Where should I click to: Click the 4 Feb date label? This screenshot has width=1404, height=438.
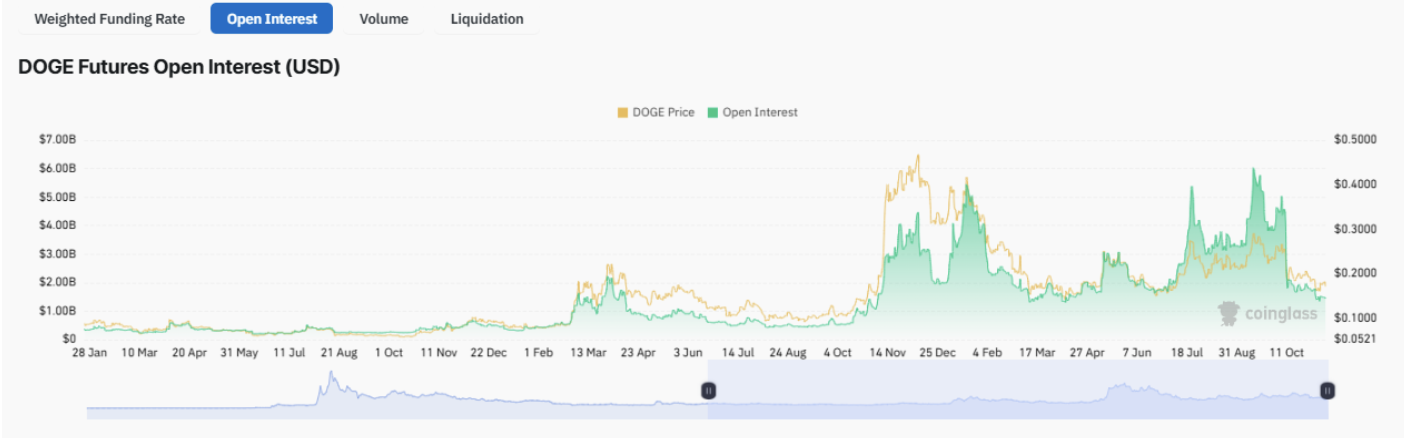[x=988, y=353]
